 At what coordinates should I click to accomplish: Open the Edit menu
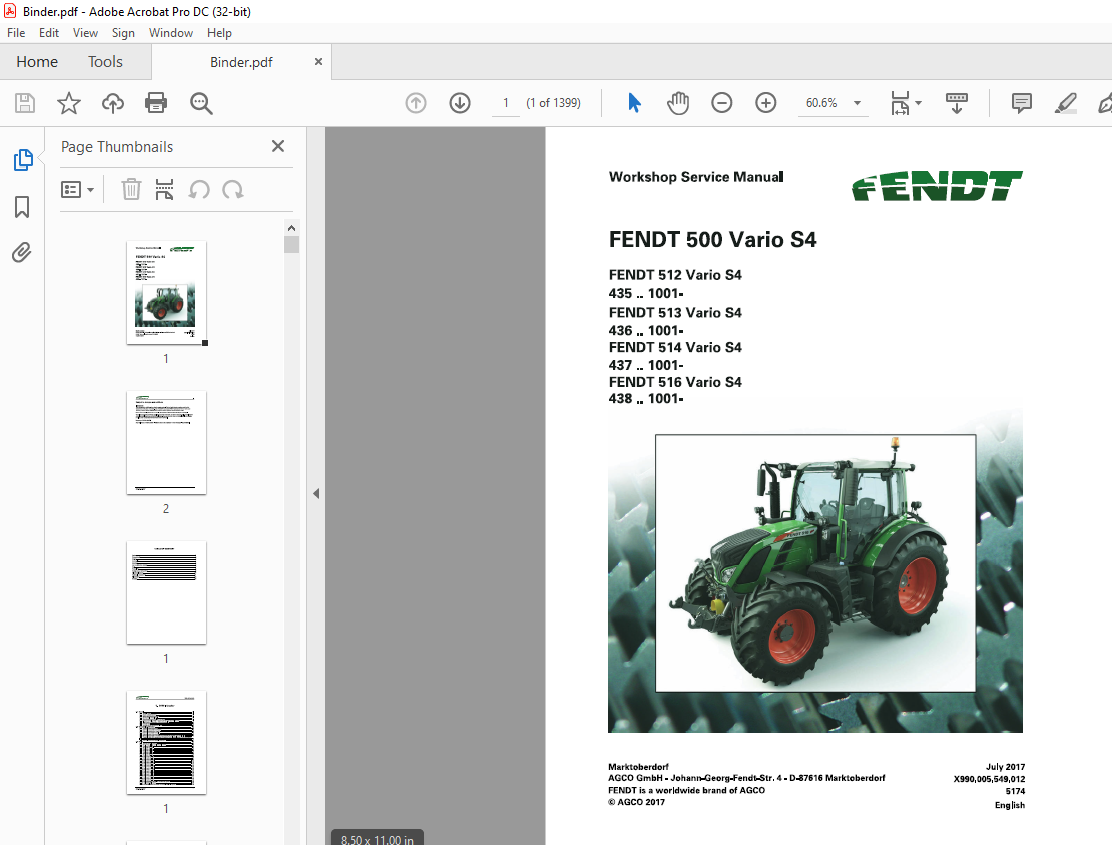[49, 33]
